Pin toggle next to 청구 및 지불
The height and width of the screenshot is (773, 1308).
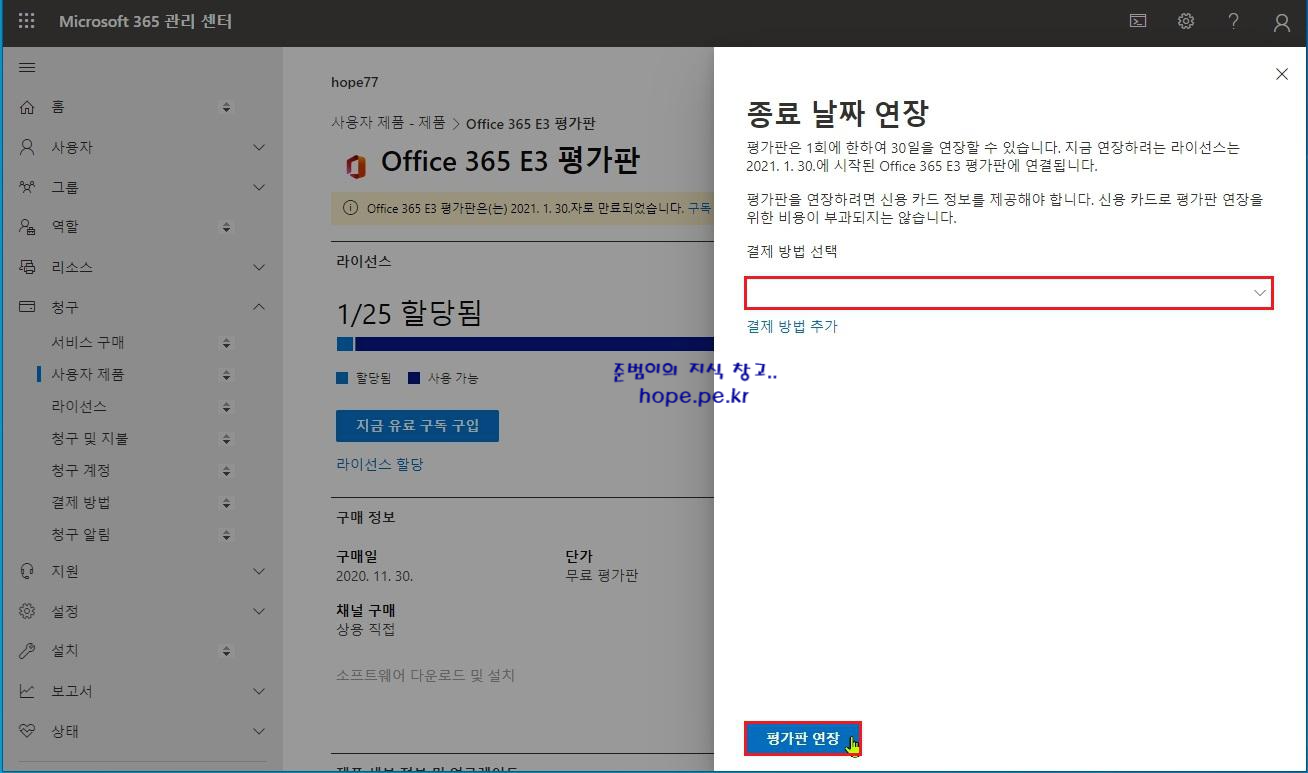[226, 439]
